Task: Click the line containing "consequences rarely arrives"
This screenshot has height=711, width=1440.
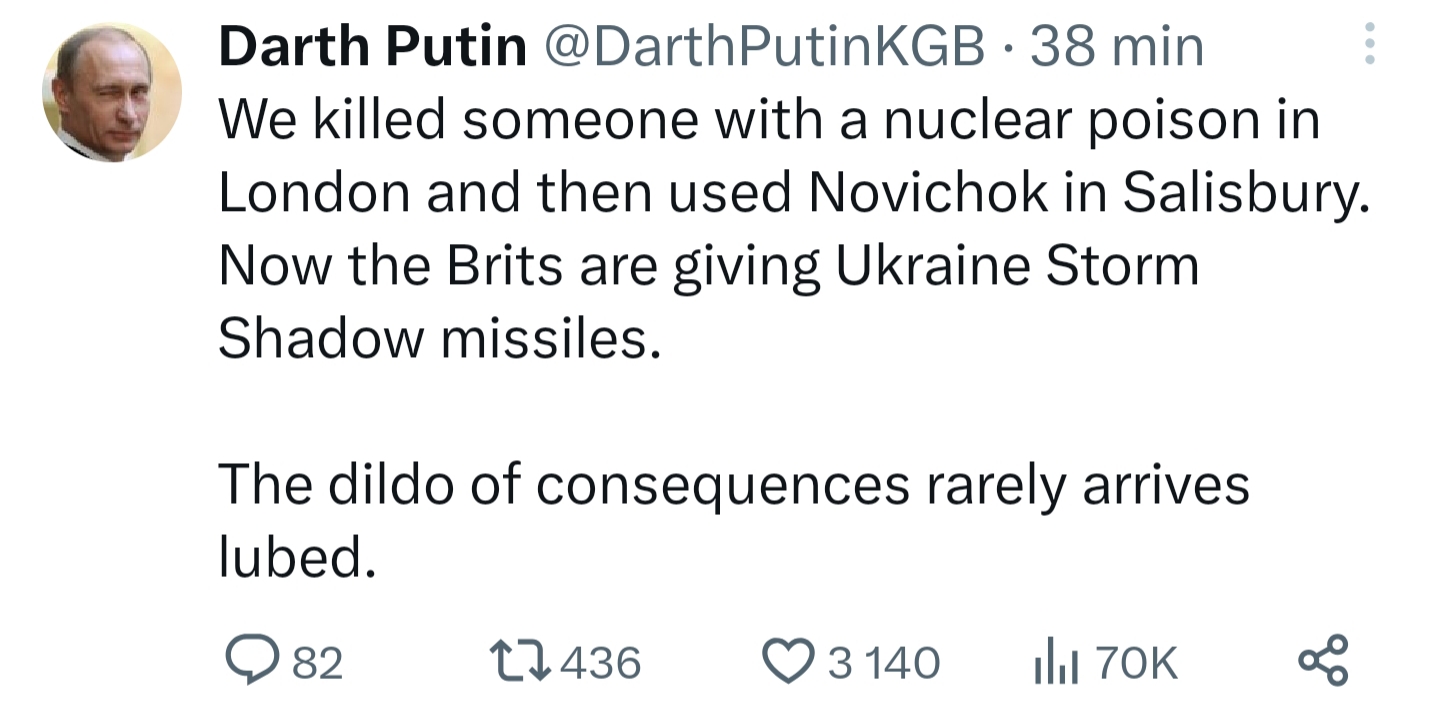Action: 734,486
